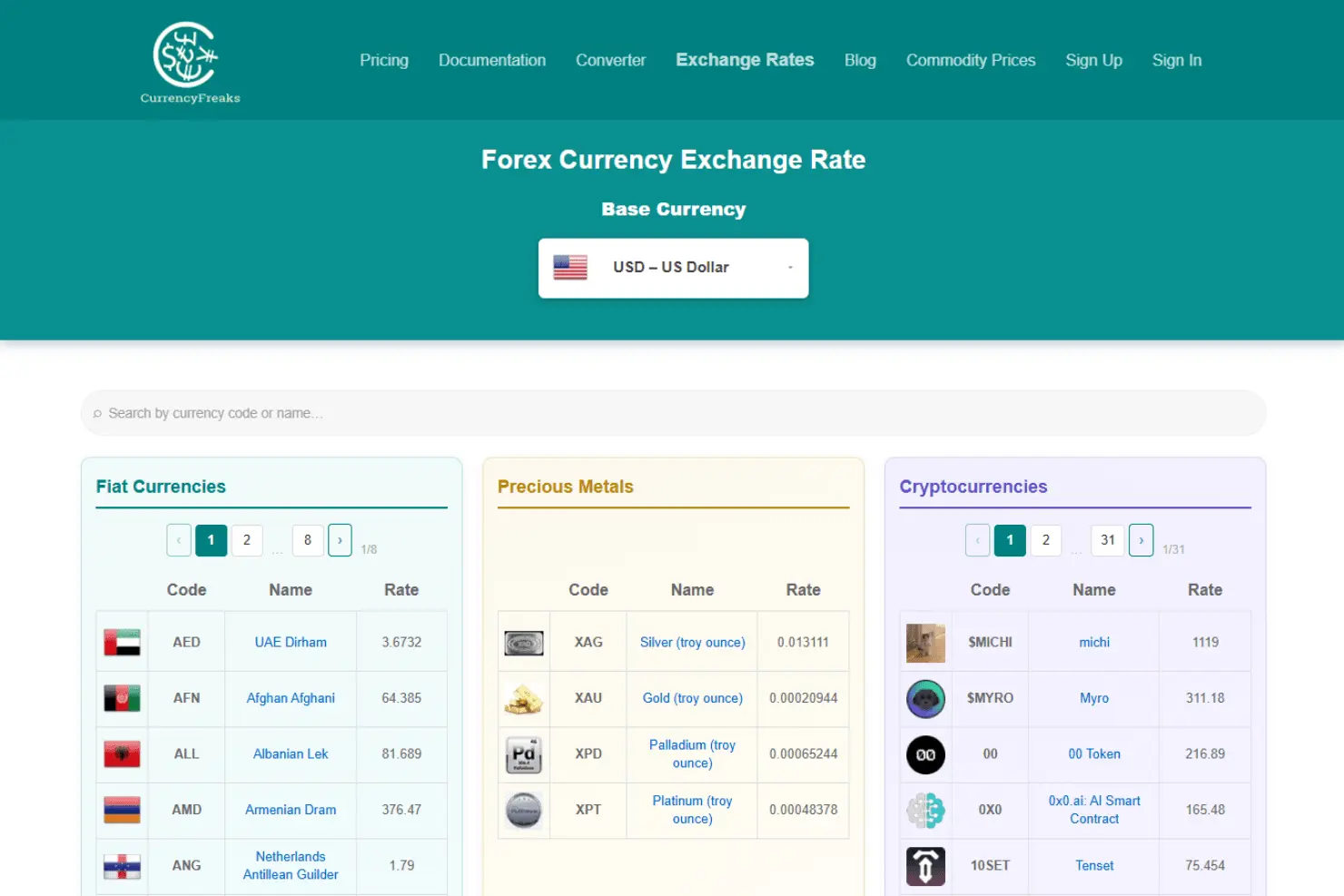Click the US flag in base currency selector
Image resolution: width=1344 pixels, height=896 pixels.
[x=570, y=267]
